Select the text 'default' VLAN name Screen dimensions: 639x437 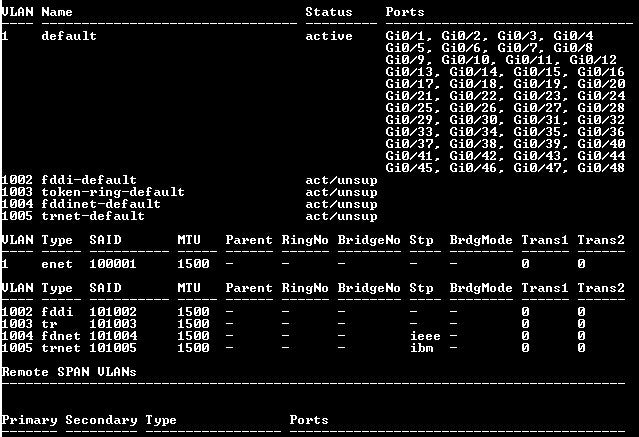tap(69, 36)
